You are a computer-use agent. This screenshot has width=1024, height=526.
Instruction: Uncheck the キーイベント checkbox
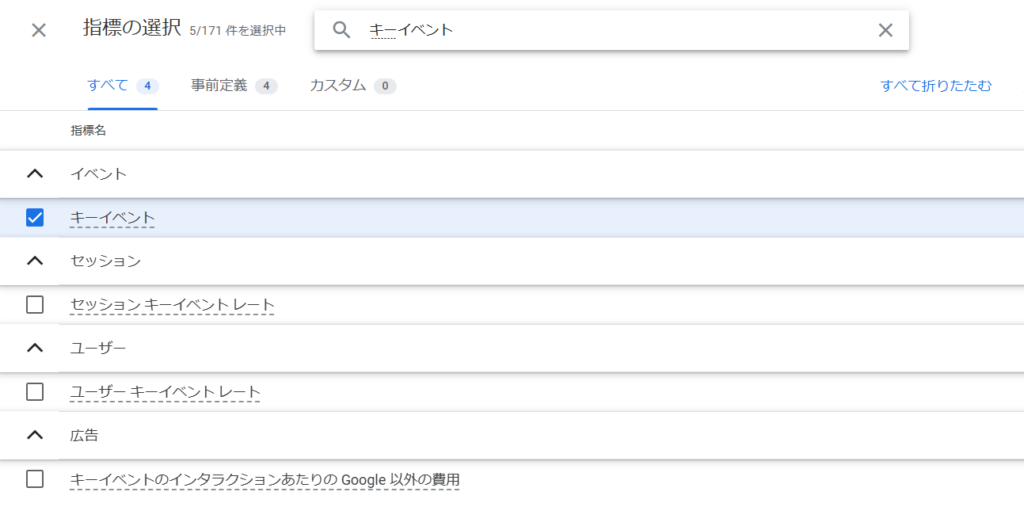coord(35,217)
